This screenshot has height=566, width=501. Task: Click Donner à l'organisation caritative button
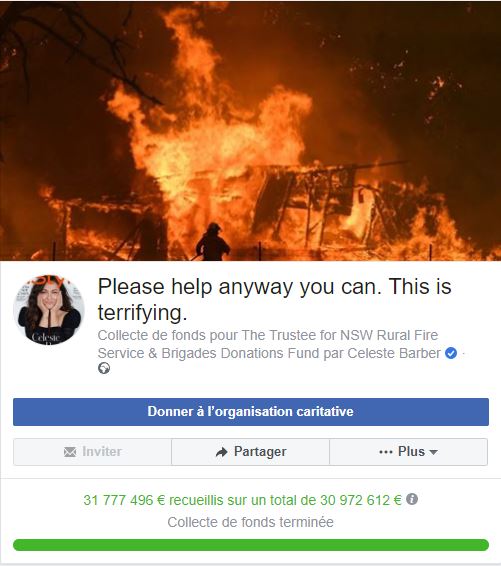tap(251, 412)
